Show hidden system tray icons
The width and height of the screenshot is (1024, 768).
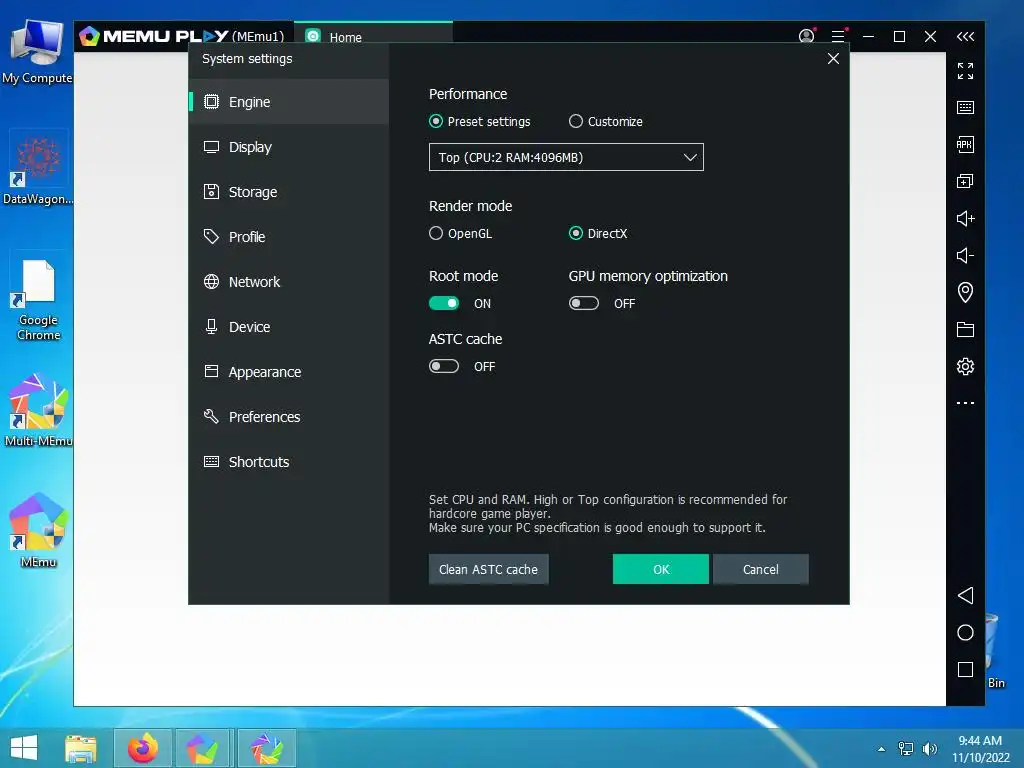(x=882, y=749)
